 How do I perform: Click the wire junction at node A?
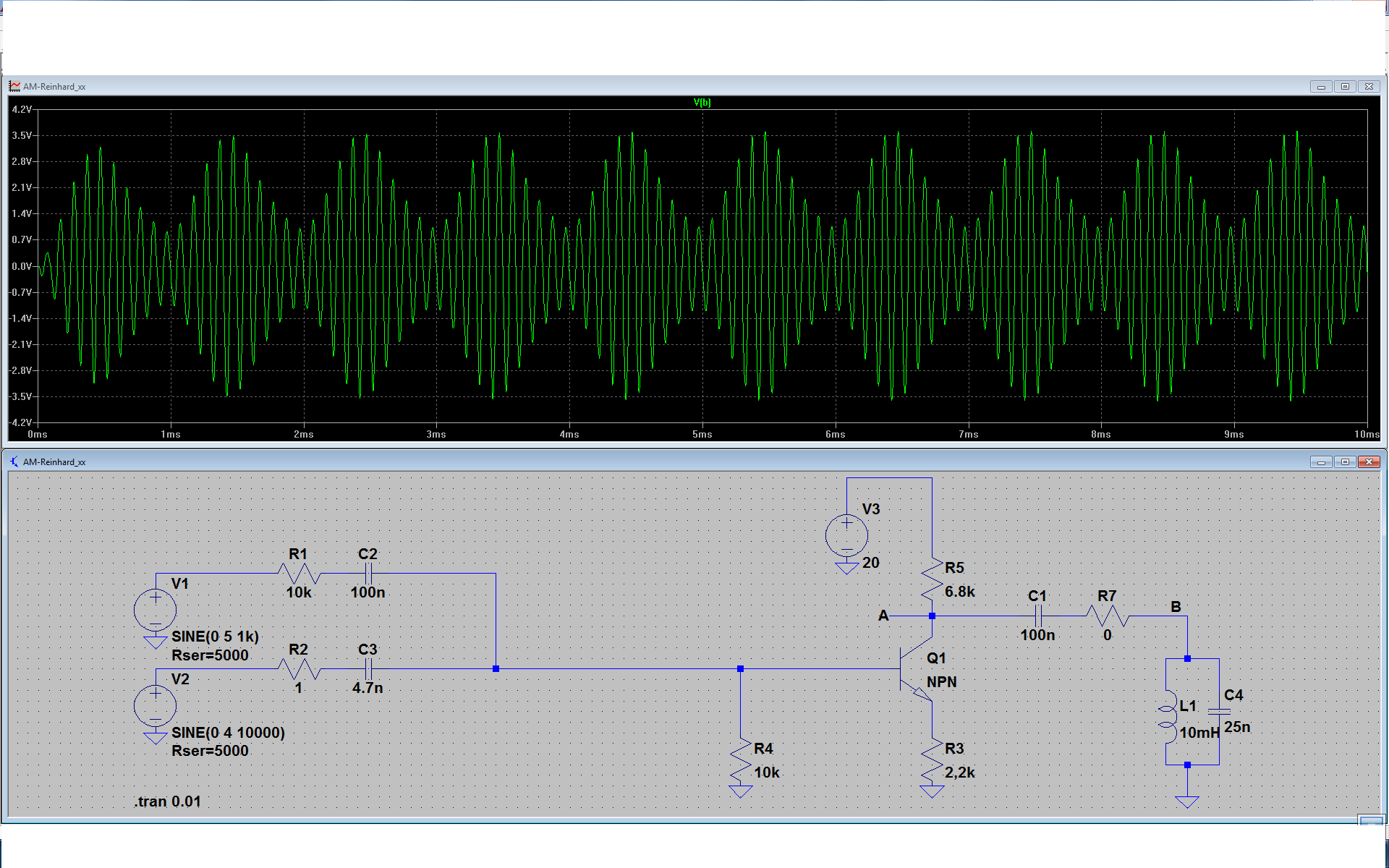click(932, 616)
